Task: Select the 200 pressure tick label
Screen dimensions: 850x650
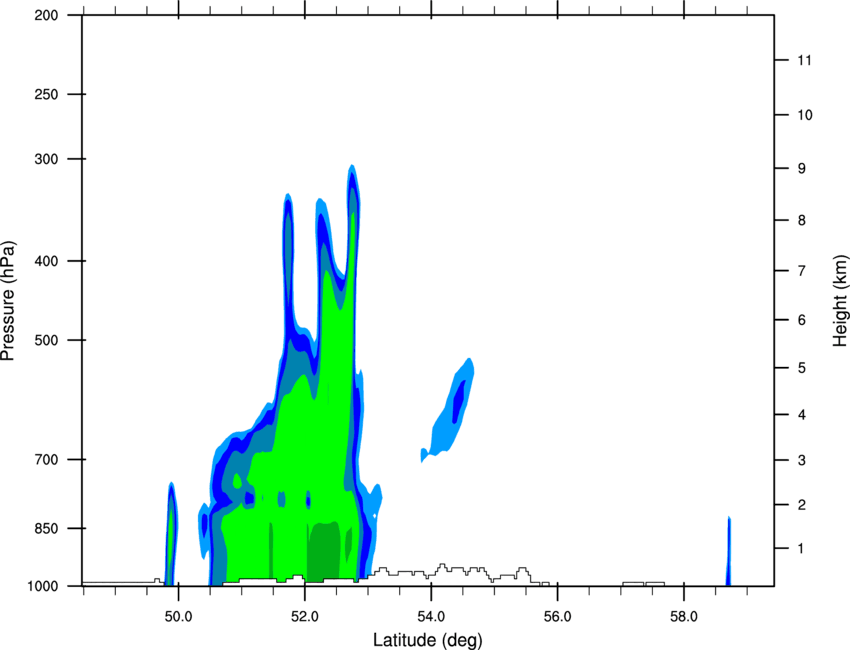Action: coord(46,16)
